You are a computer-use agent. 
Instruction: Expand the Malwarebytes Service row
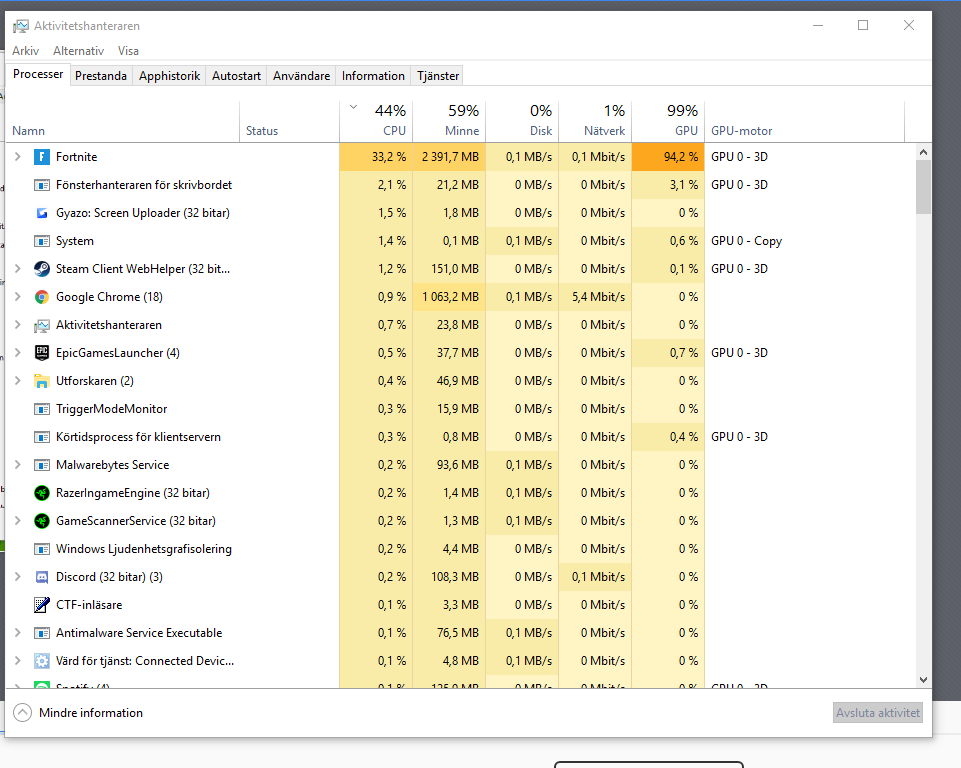tap(18, 465)
